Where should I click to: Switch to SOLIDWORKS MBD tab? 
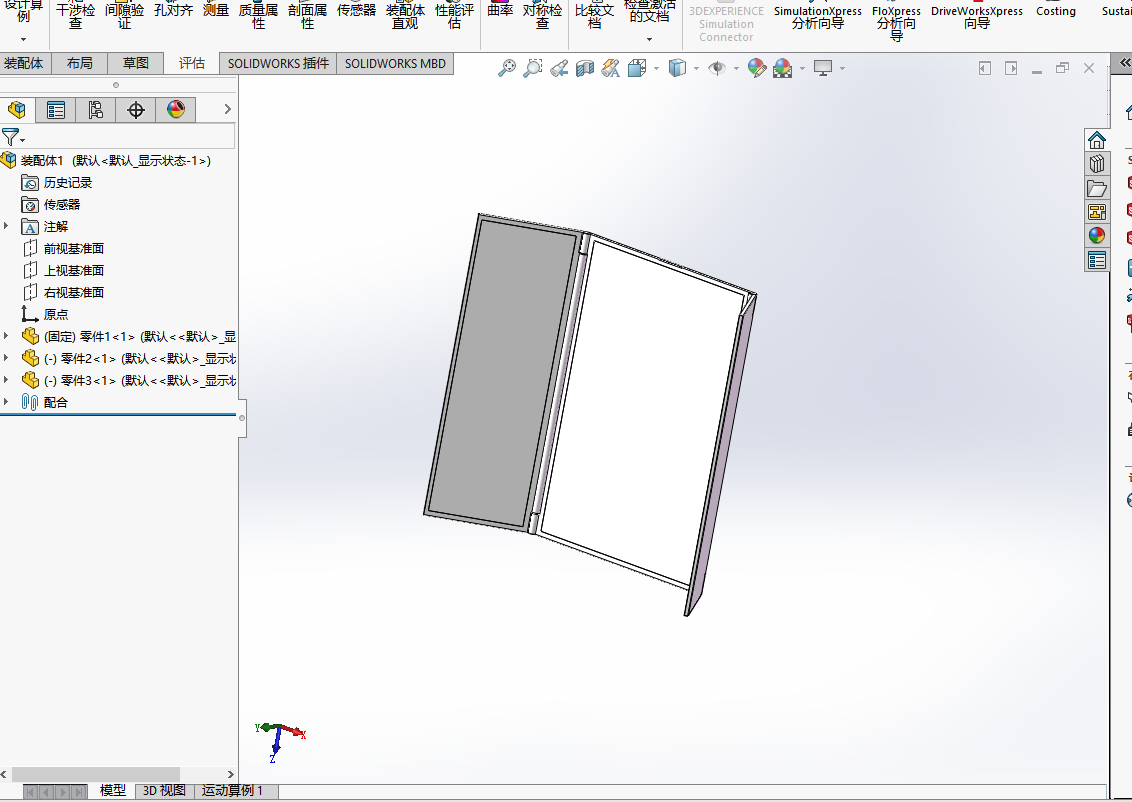(395, 64)
